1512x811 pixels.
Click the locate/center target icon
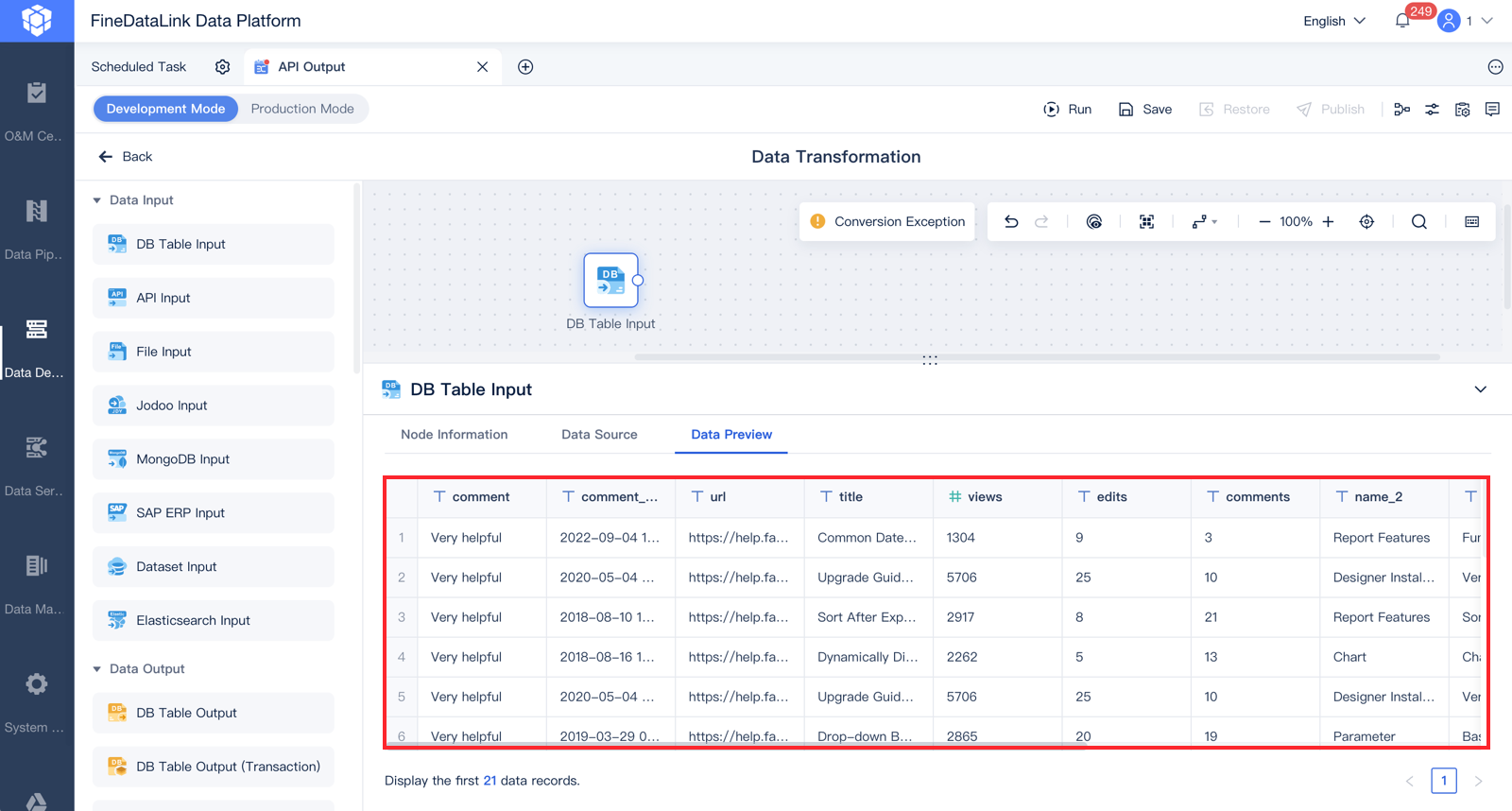[x=1366, y=221]
